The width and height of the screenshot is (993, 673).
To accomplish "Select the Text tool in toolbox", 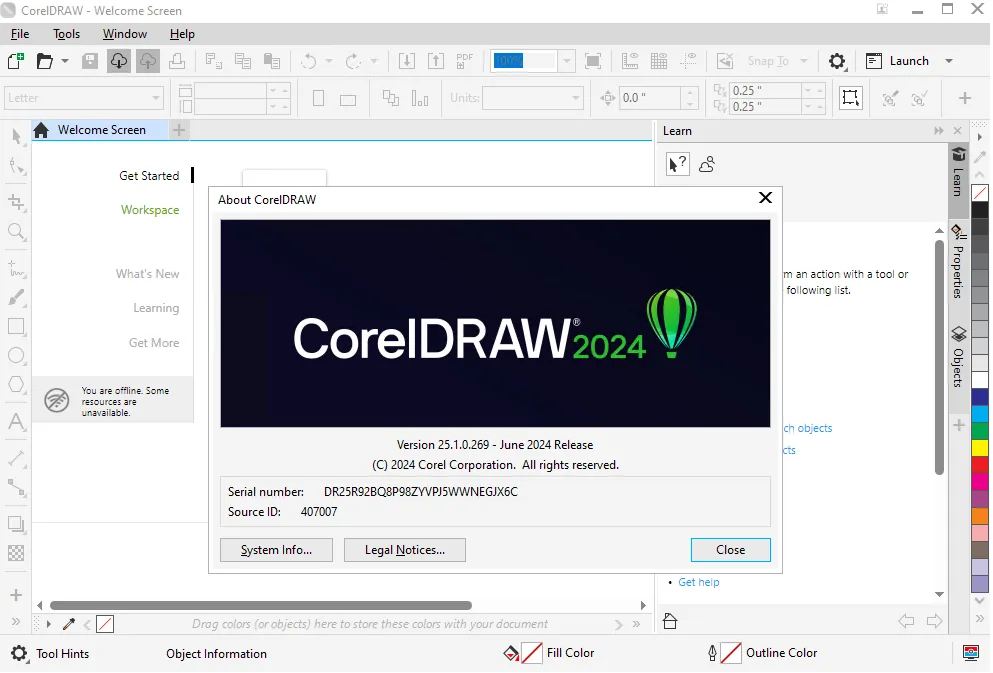I will point(16,421).
